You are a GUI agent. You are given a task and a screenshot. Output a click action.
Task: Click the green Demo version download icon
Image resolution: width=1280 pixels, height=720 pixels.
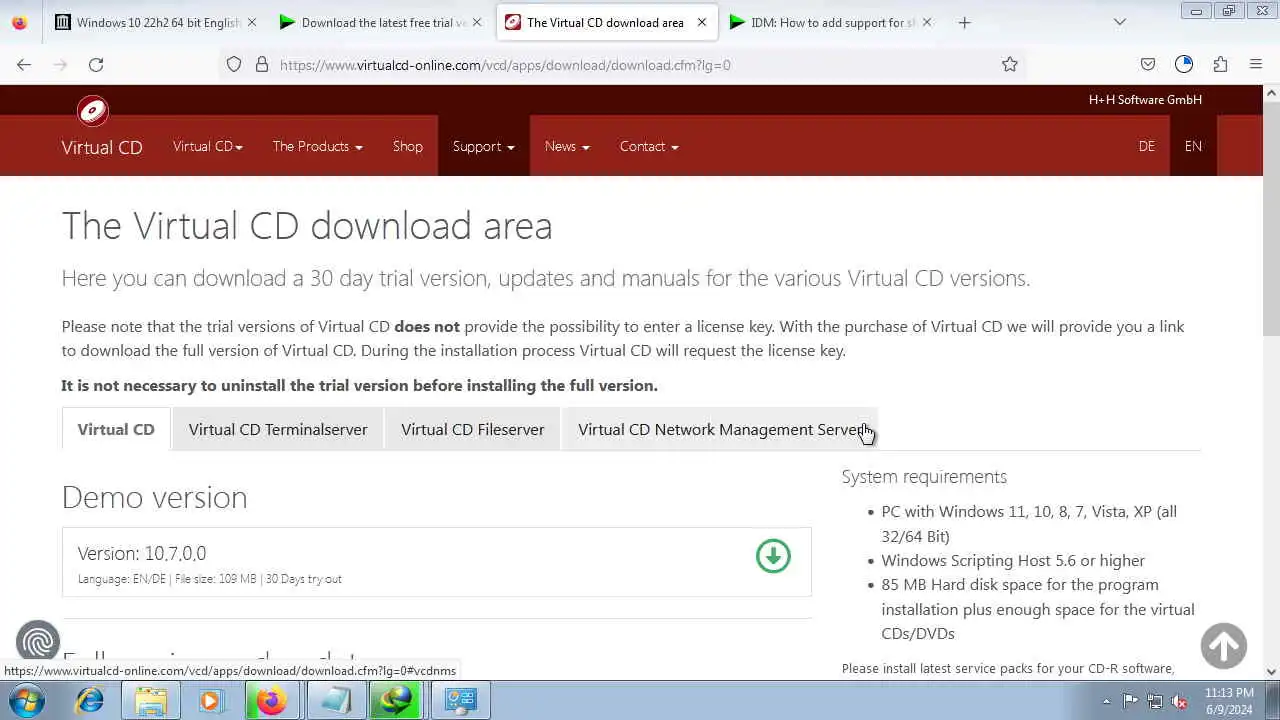773,556
